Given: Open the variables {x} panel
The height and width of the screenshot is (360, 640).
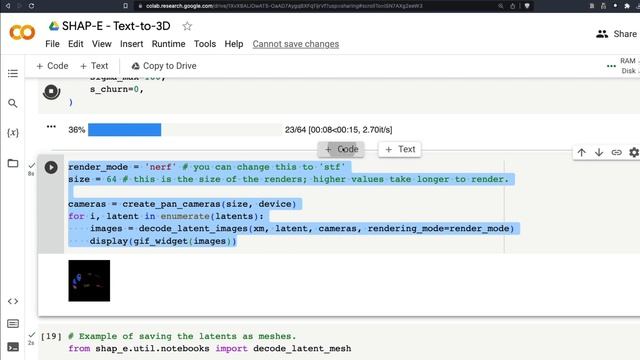Looking at the screenshot, I should pos(13,133).
